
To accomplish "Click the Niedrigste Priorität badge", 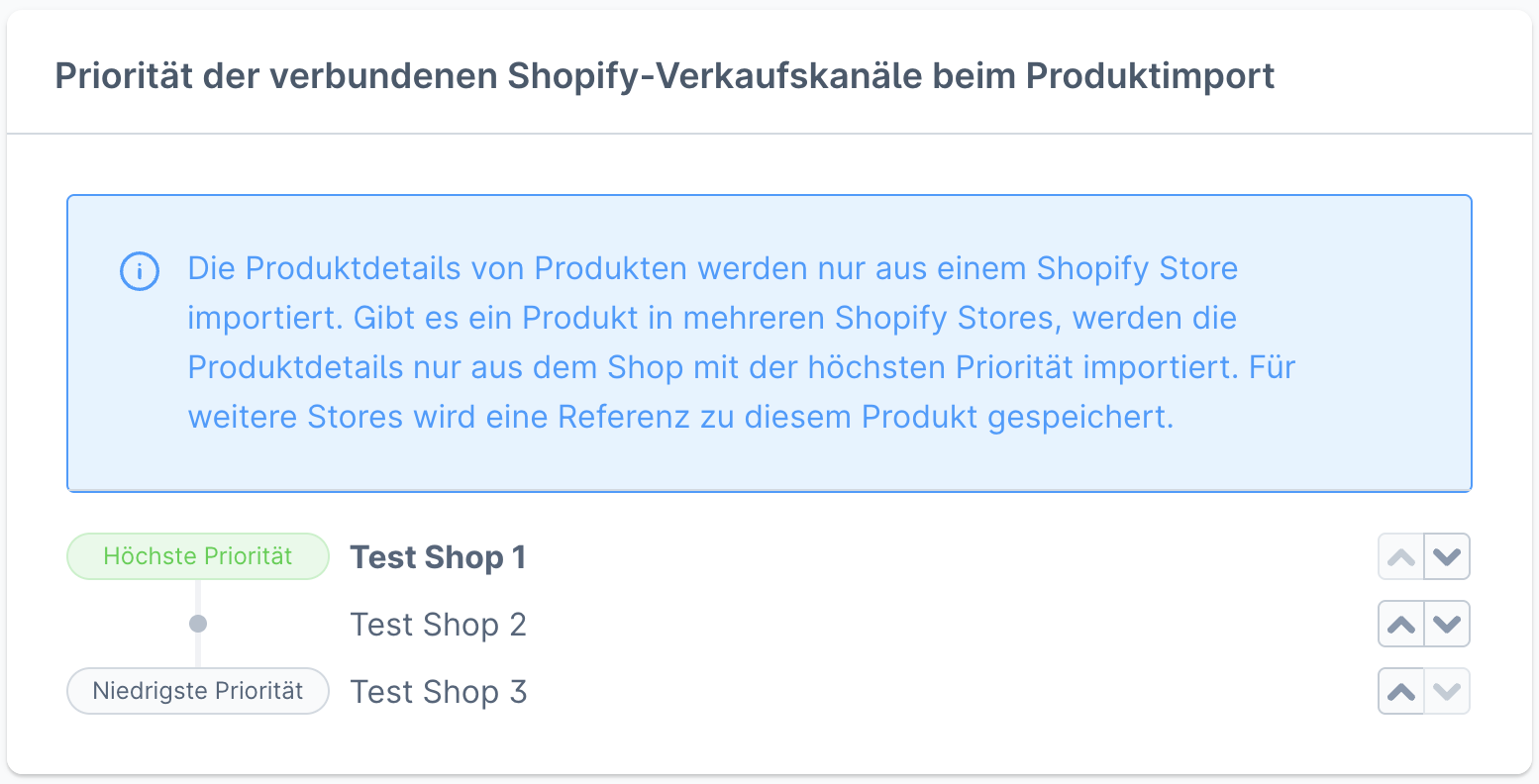I will click(x=197, y=691).
